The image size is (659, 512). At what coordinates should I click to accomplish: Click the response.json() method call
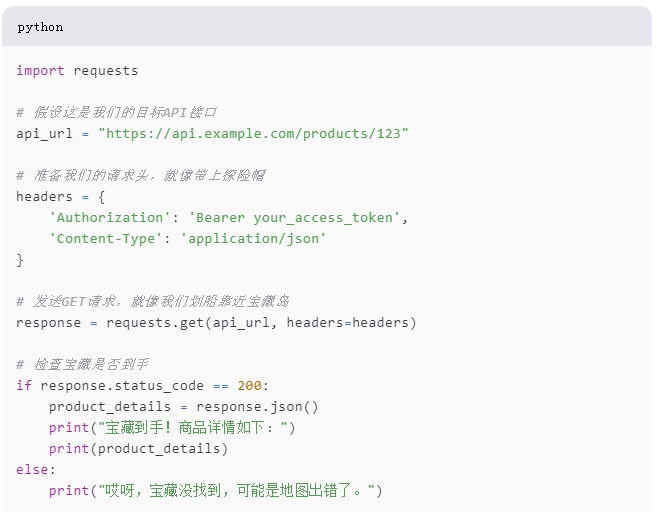coord(257,407)
